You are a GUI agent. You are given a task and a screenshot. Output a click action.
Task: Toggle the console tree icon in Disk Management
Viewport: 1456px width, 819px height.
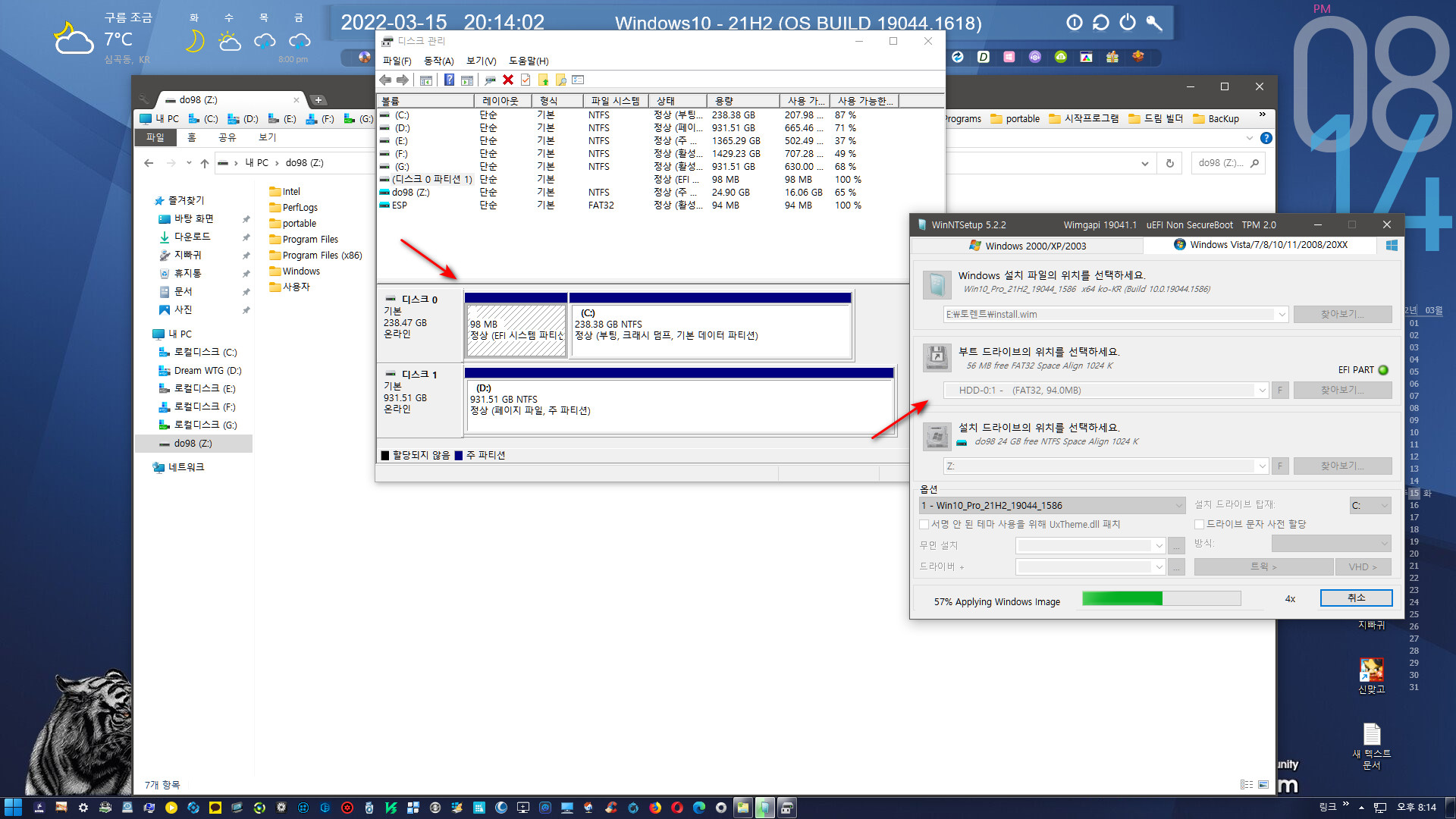(426, 80)
